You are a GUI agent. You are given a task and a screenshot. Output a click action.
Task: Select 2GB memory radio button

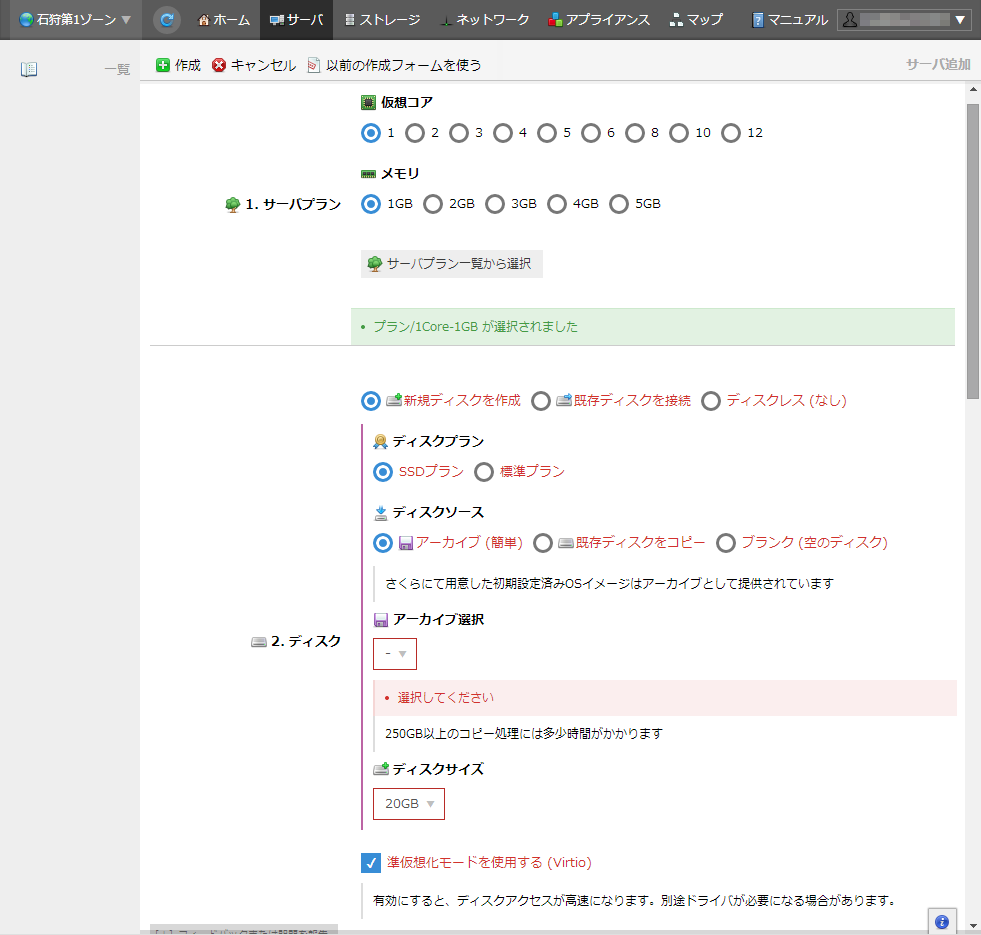[433, 204]
